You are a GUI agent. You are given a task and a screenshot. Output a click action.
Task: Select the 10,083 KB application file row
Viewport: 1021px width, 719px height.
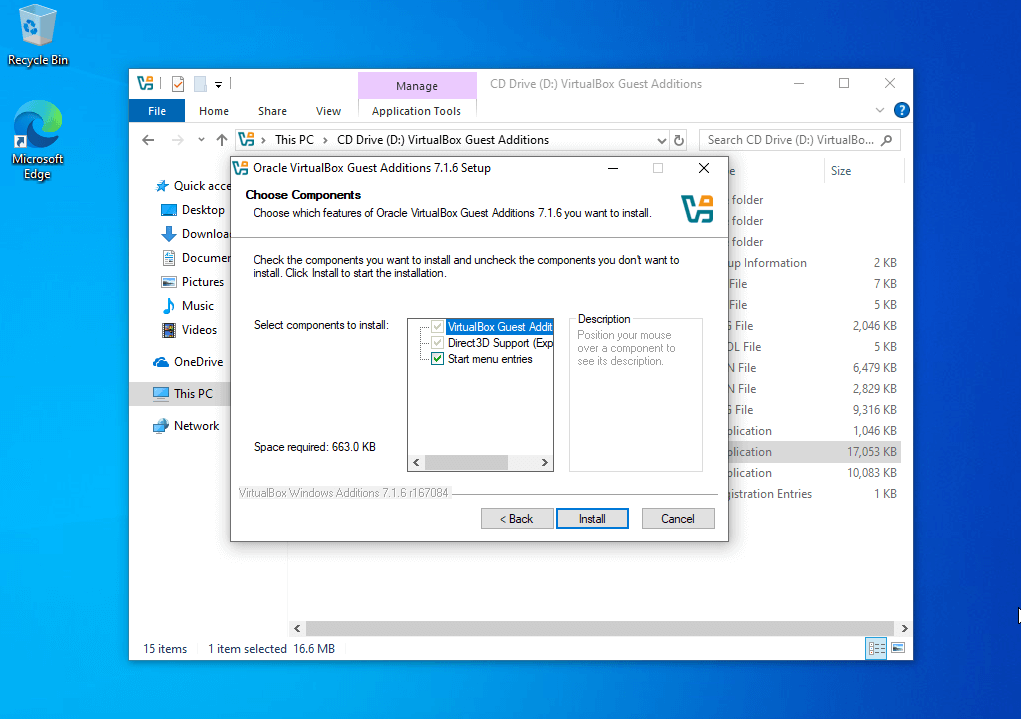point(814,473)
